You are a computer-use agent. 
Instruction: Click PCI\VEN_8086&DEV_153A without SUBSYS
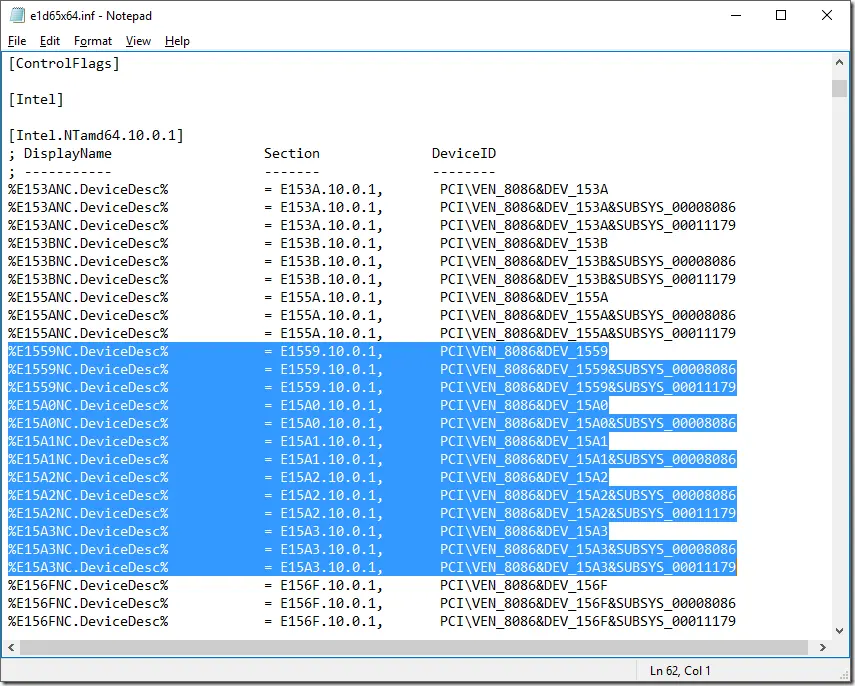point(524,189)
